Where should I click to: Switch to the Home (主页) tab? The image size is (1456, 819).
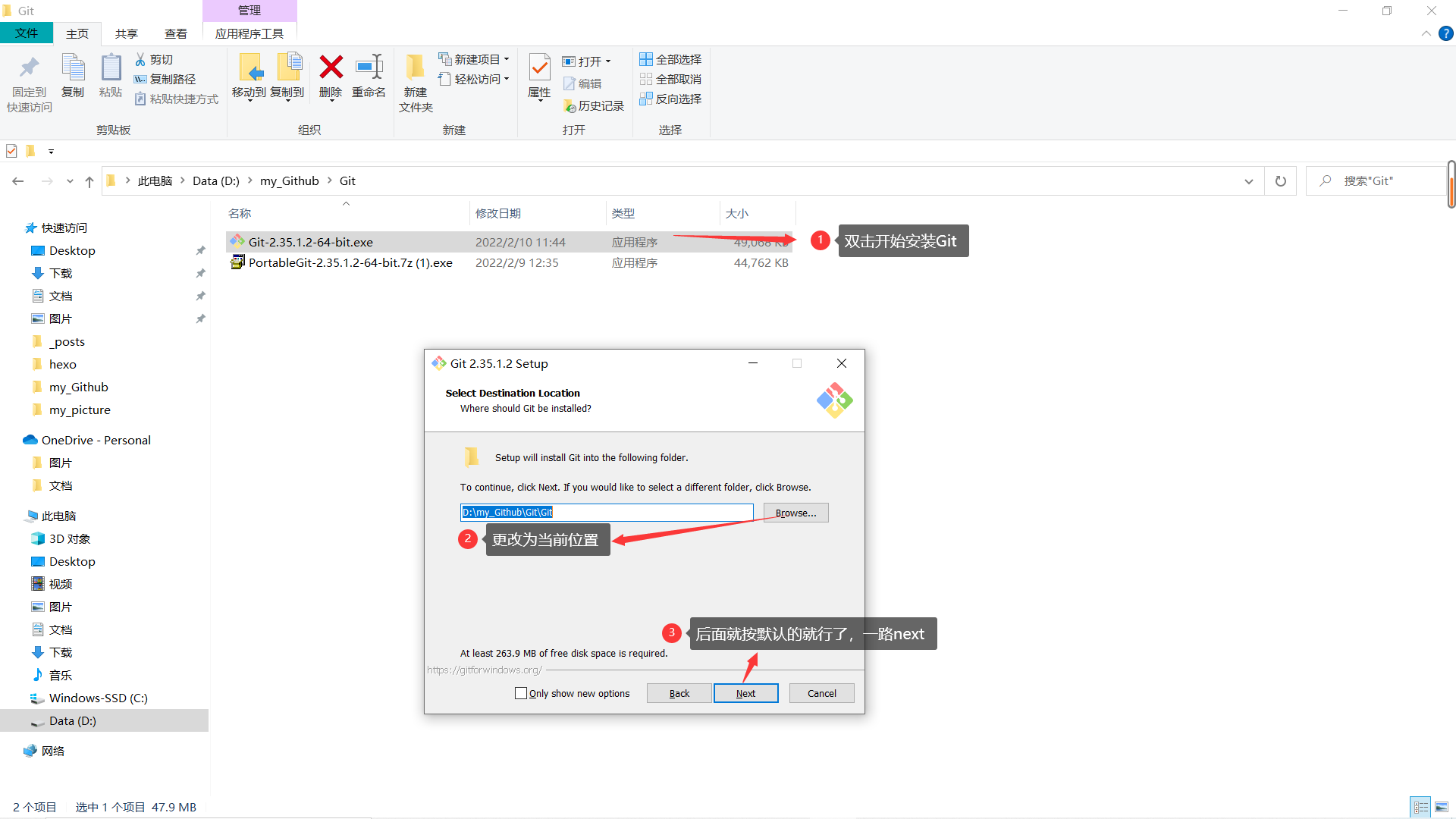tap(77, 33)
